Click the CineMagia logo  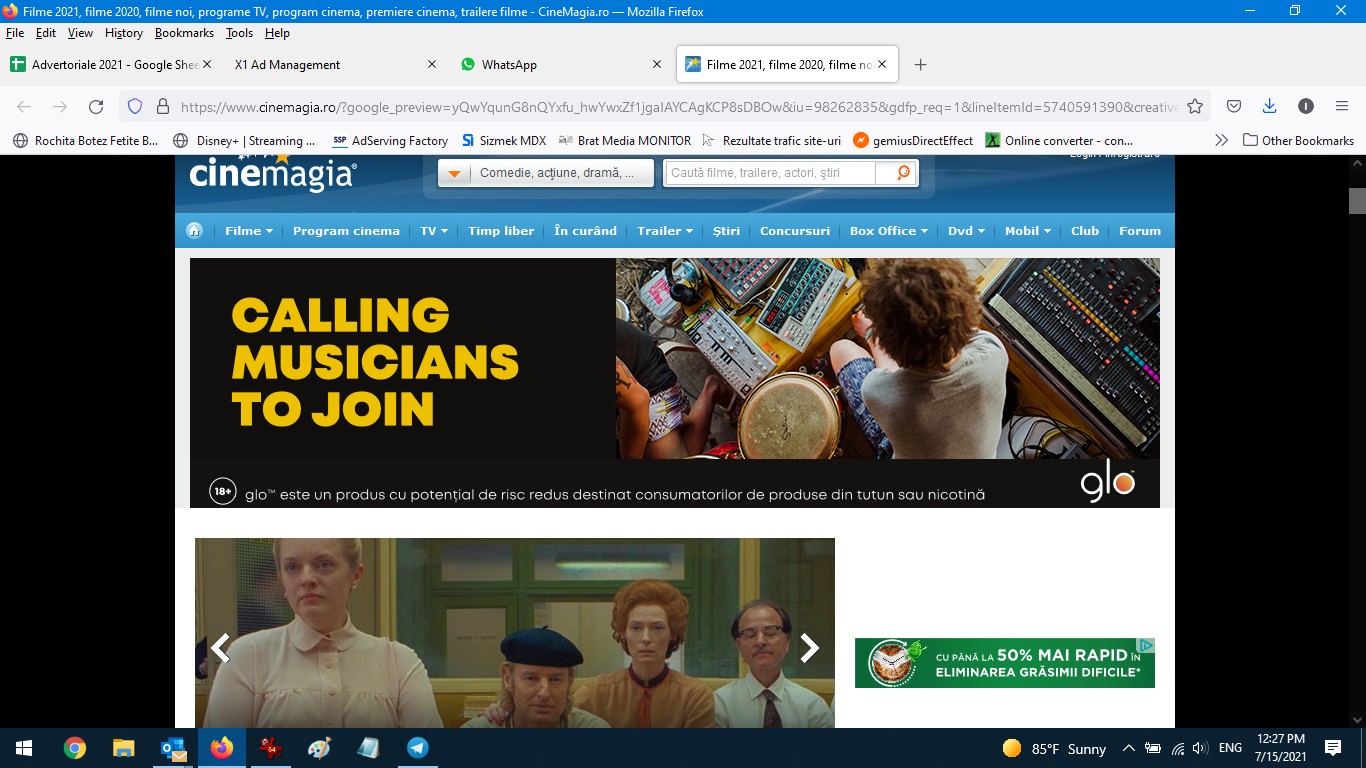(x=272, y=172)
